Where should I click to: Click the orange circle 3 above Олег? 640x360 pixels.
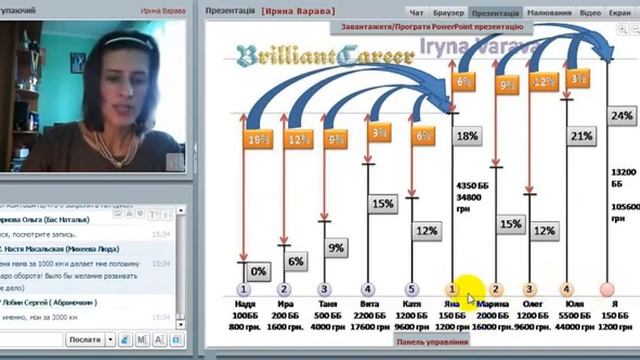pyautogui.click(x=529, y=289)
